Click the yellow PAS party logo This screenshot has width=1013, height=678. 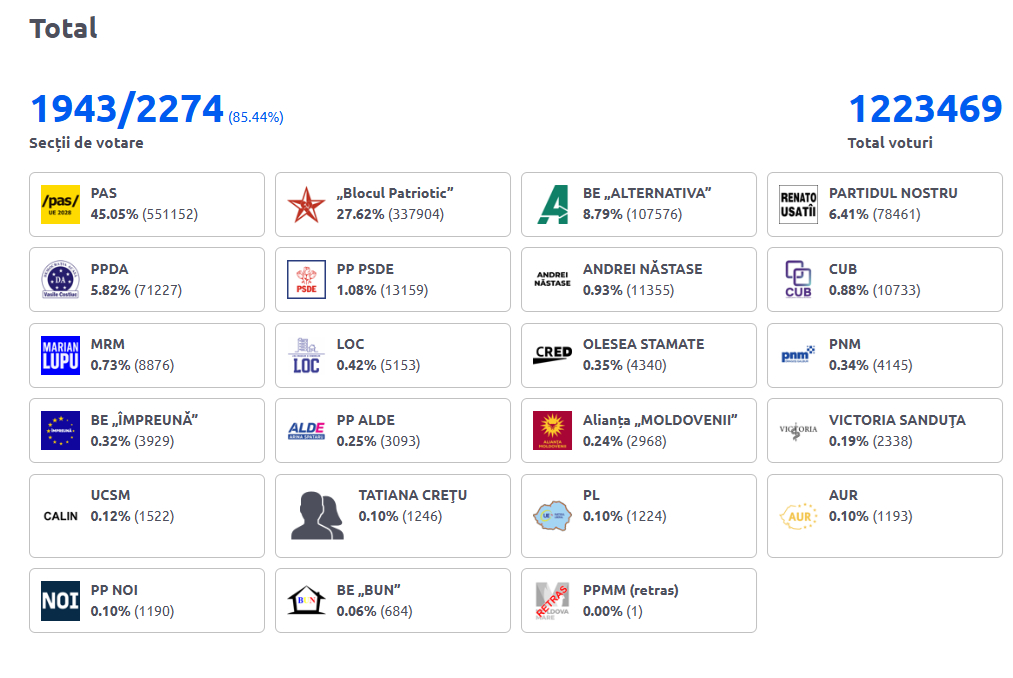point(60,204)
